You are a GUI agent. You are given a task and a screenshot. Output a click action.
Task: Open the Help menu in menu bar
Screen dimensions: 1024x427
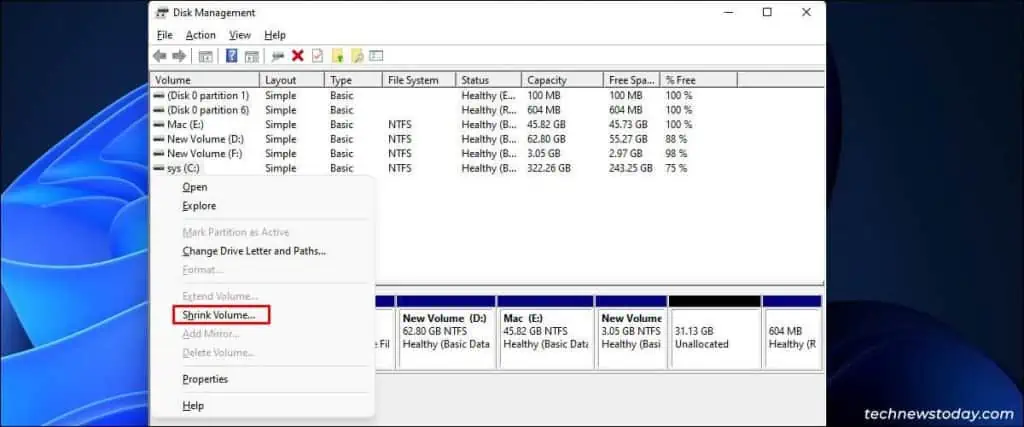point(275,35)
